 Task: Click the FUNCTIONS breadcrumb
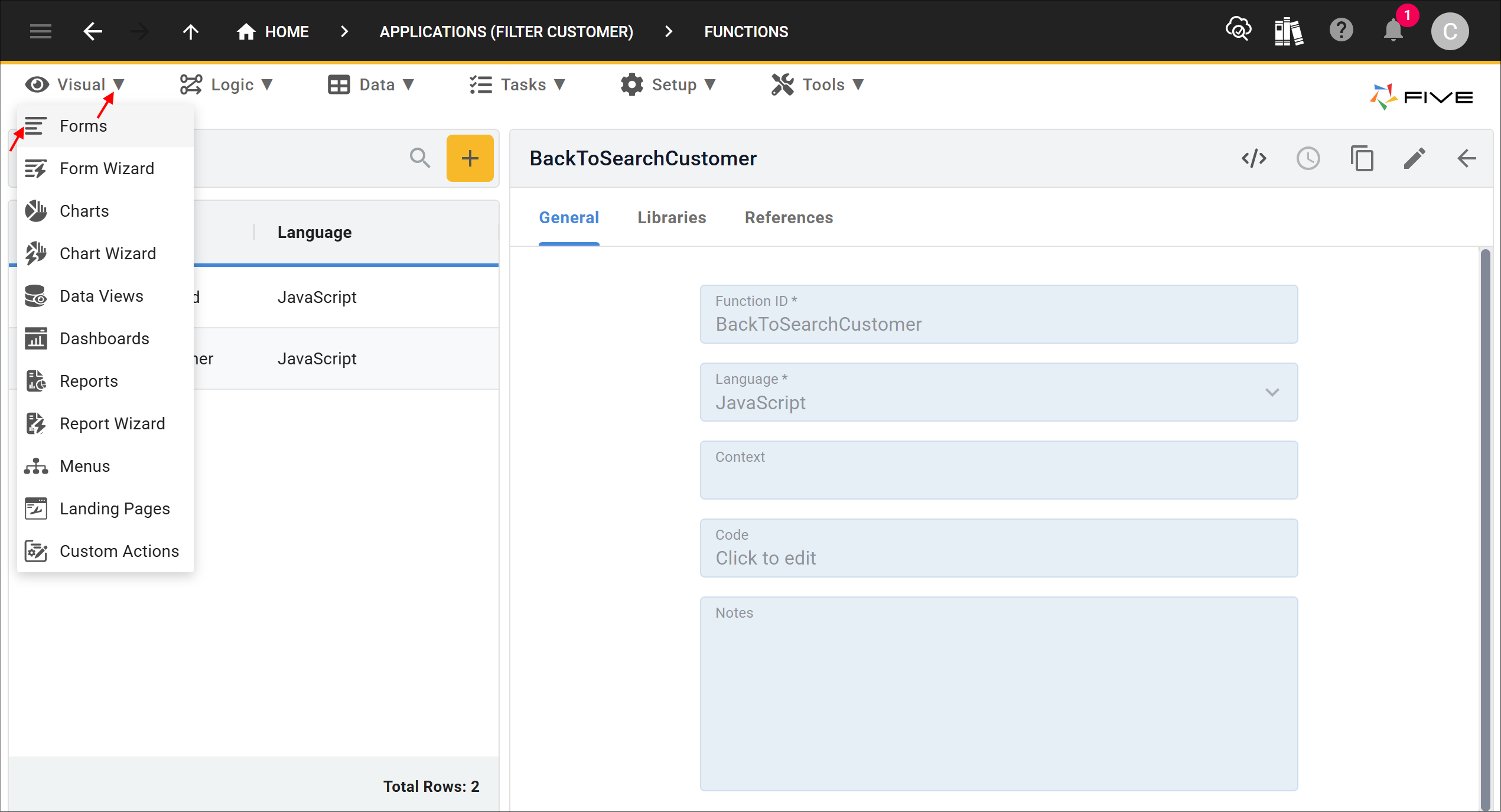746,31
